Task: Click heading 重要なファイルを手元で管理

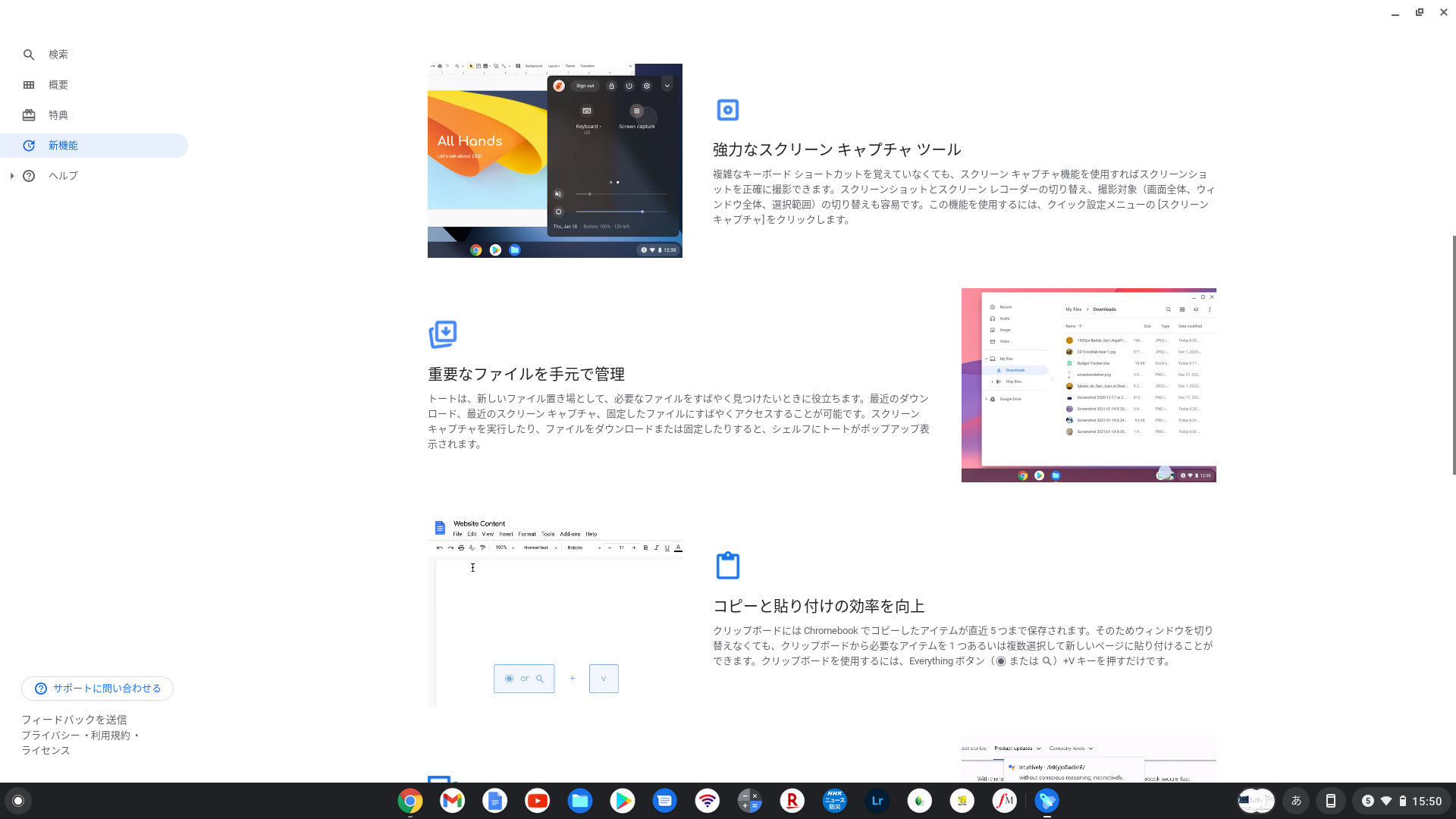Action: [x=526, y=374]
